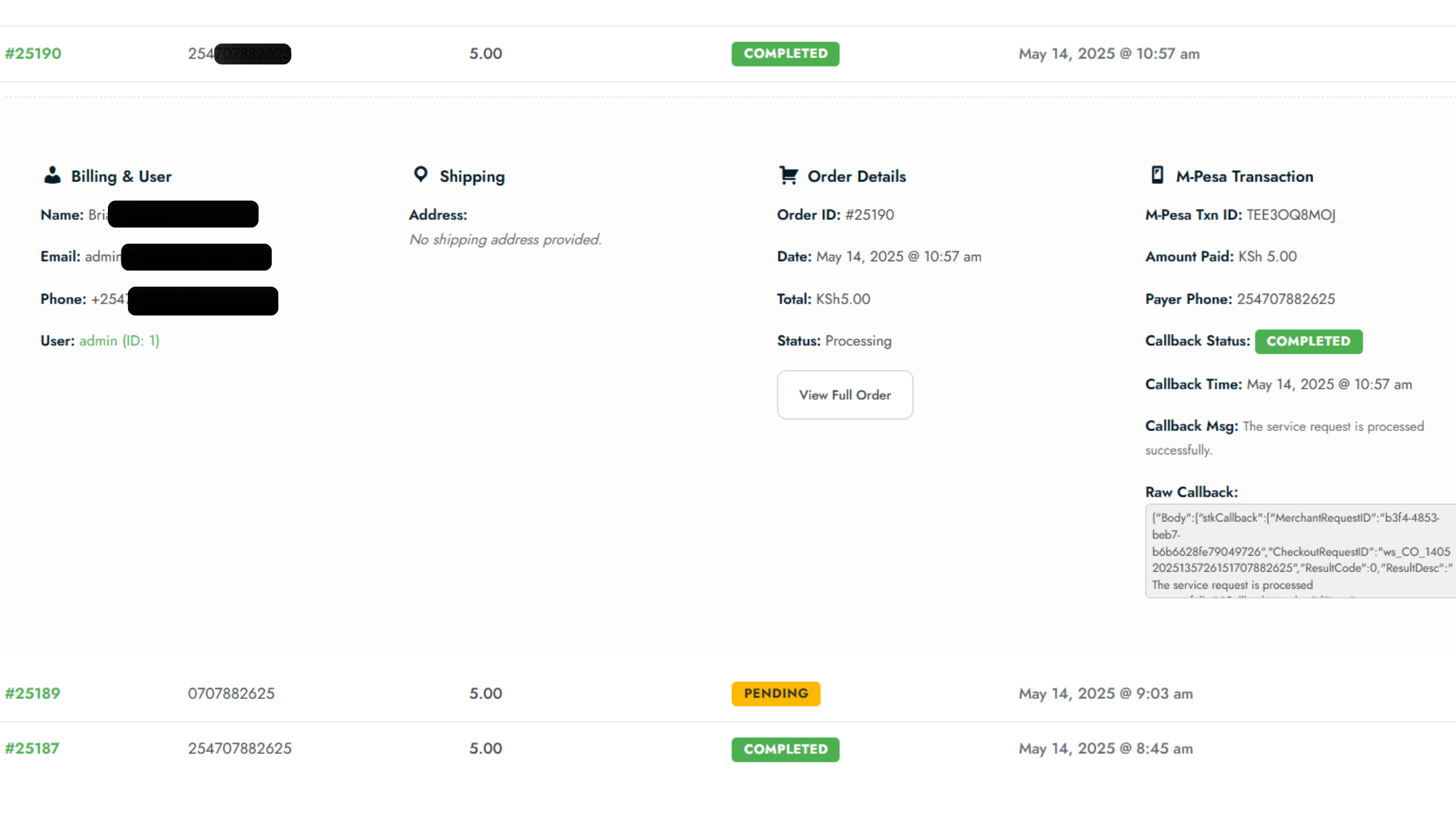This screenshot has height=819, width=1456.
Task: Click Amount Paid KSh 5.00 value
Action: pos(1267,256)
